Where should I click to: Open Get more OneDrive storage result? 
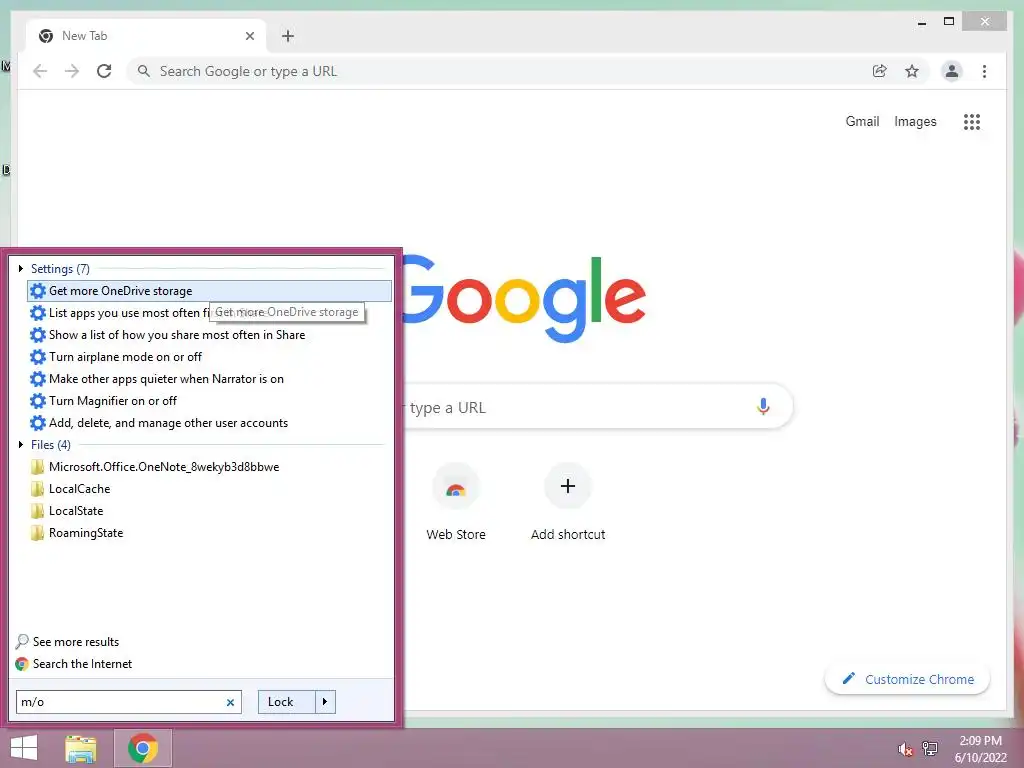(209, 291)
